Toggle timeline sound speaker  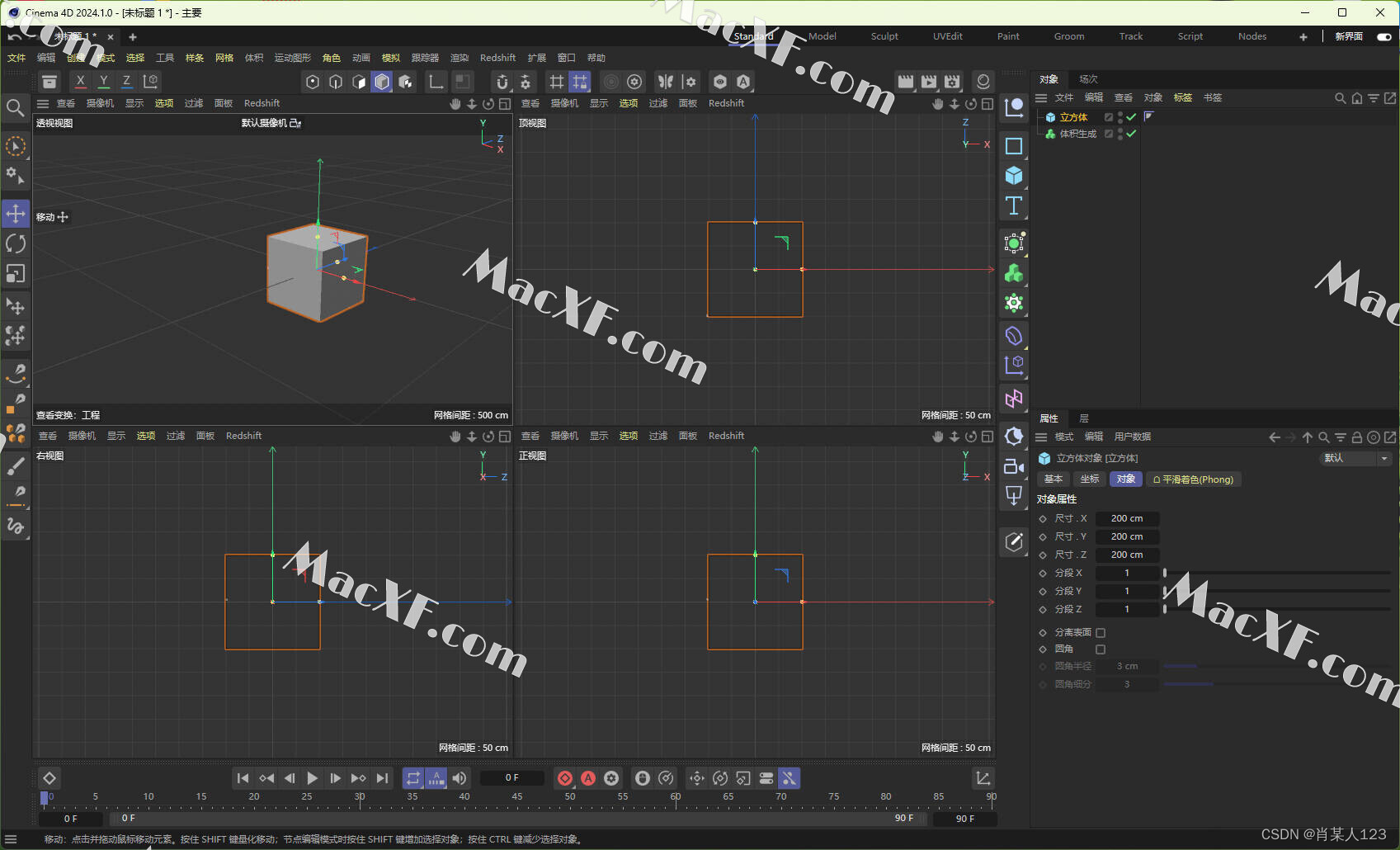pos(460,778)
